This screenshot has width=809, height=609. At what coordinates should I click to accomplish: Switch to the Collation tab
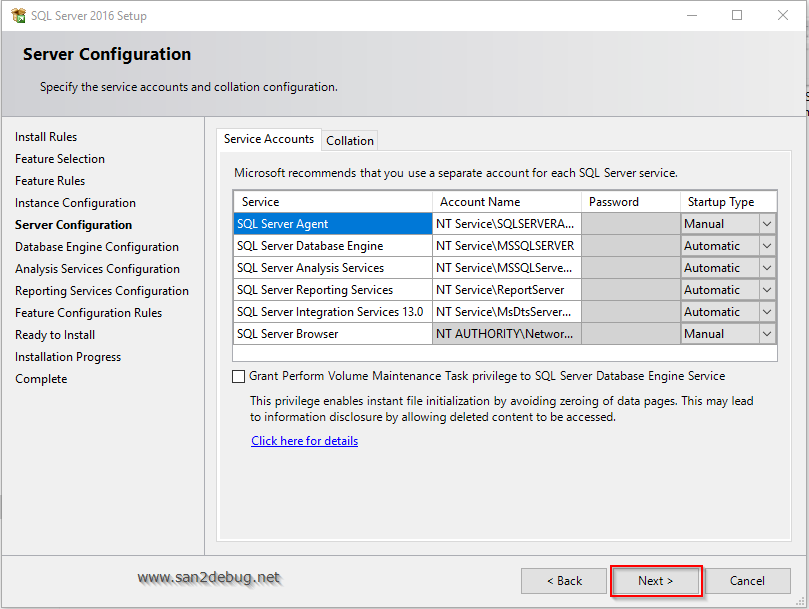click(350, 141)
